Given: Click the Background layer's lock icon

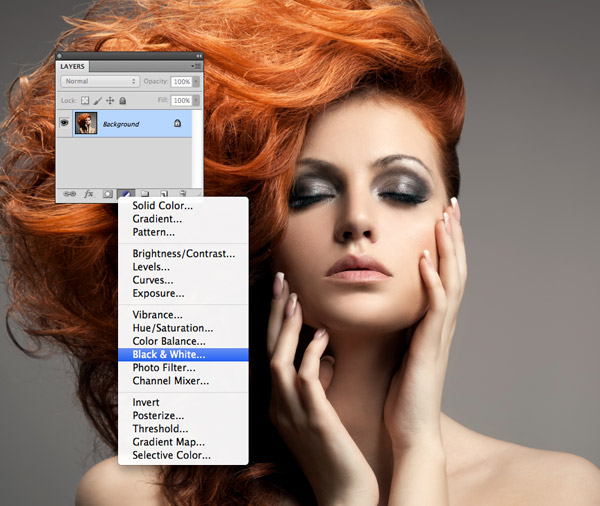Looking at the screenshot, I should [177, 123].
